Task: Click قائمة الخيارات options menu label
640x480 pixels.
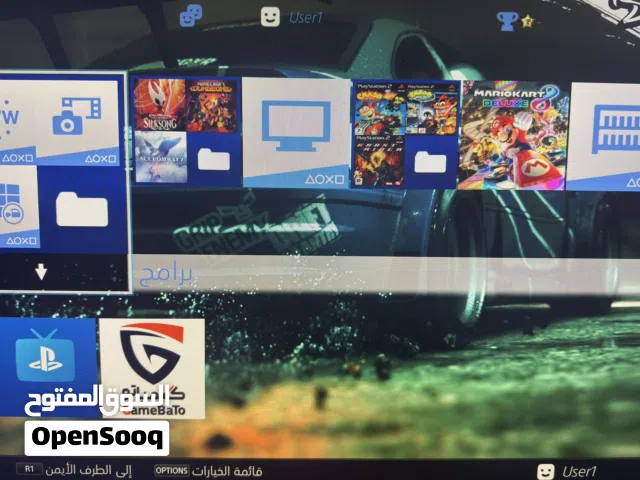Action: click(227, 471)
